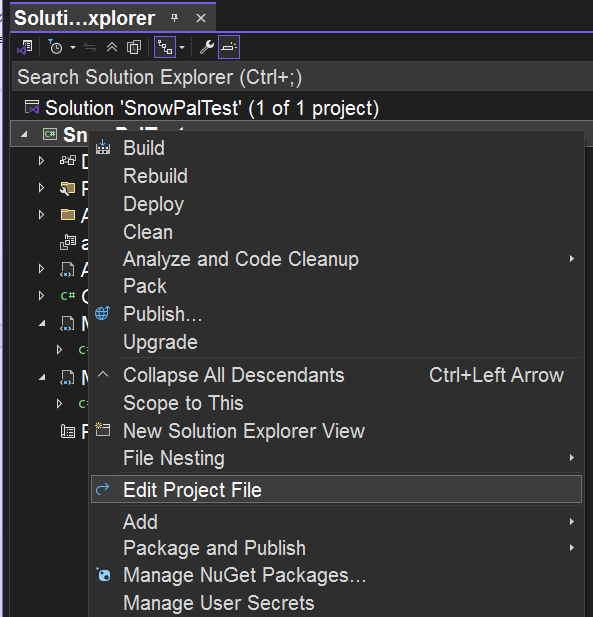This screenshot has width=593, height=617.
Task: Click the Search Solution Explorer field
Action: tap(302, 77)
